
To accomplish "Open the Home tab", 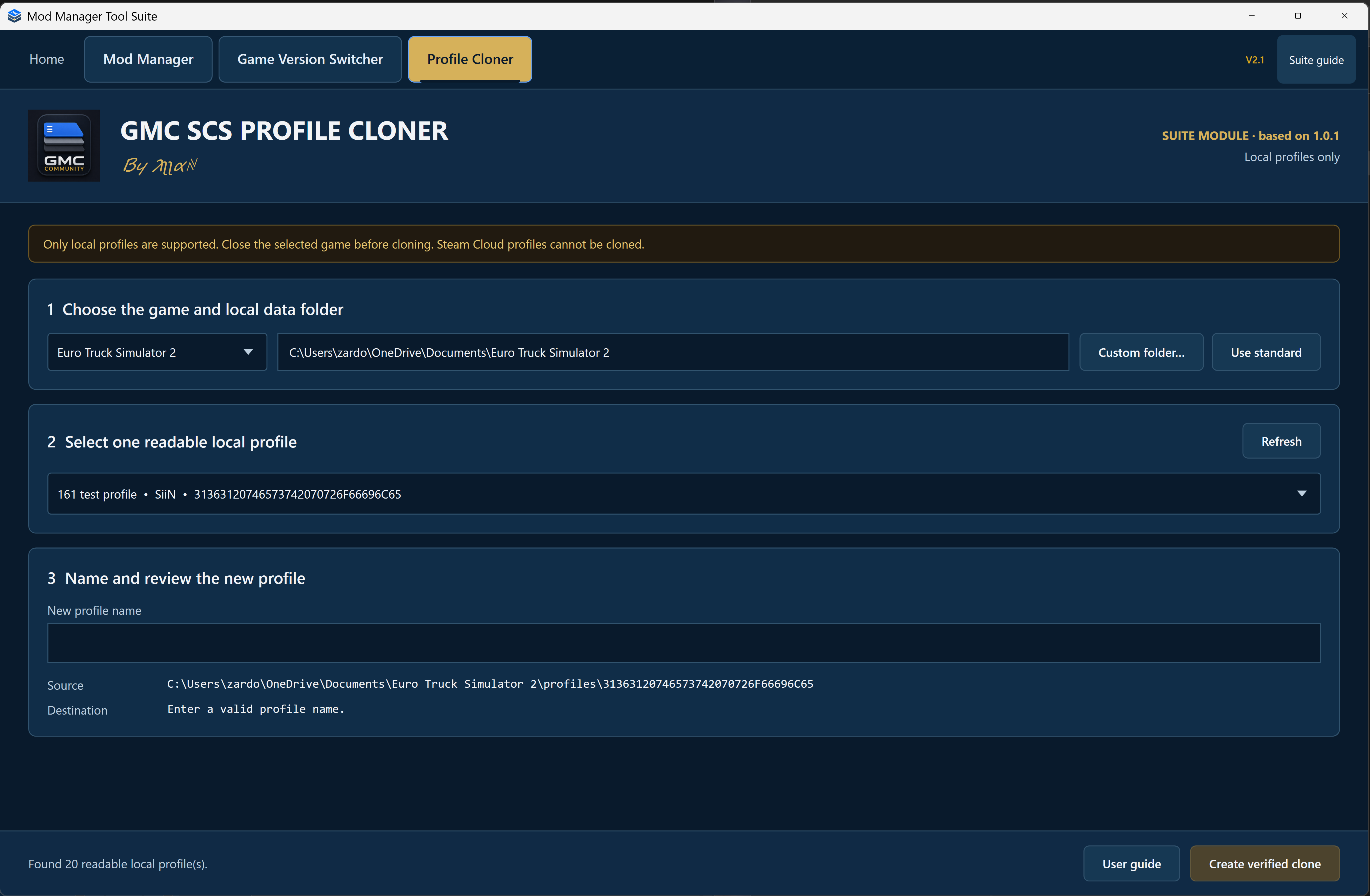I will (47, 59).
